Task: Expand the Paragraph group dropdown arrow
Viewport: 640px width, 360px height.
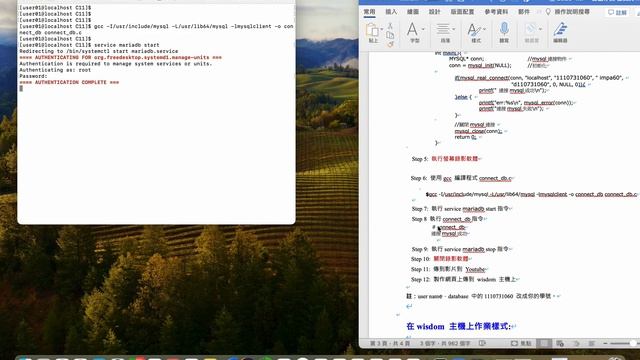Action: pyautogui.click(x=453, y=29)
